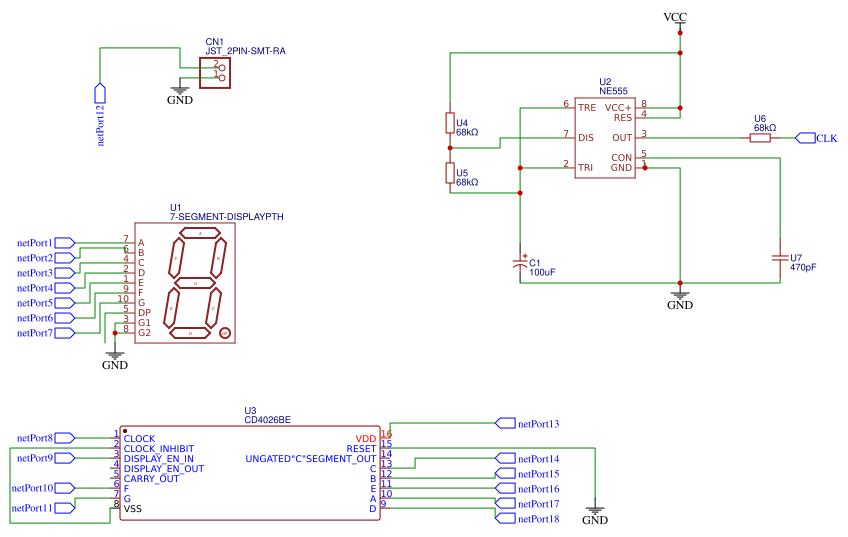This screenshot has width=848, height=537.
Task: Click the decimal point segment of the display
Action: click(226, 333)
